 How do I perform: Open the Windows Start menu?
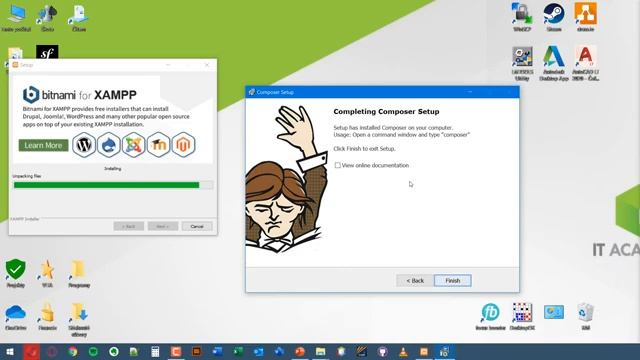(x=10, y=352)
